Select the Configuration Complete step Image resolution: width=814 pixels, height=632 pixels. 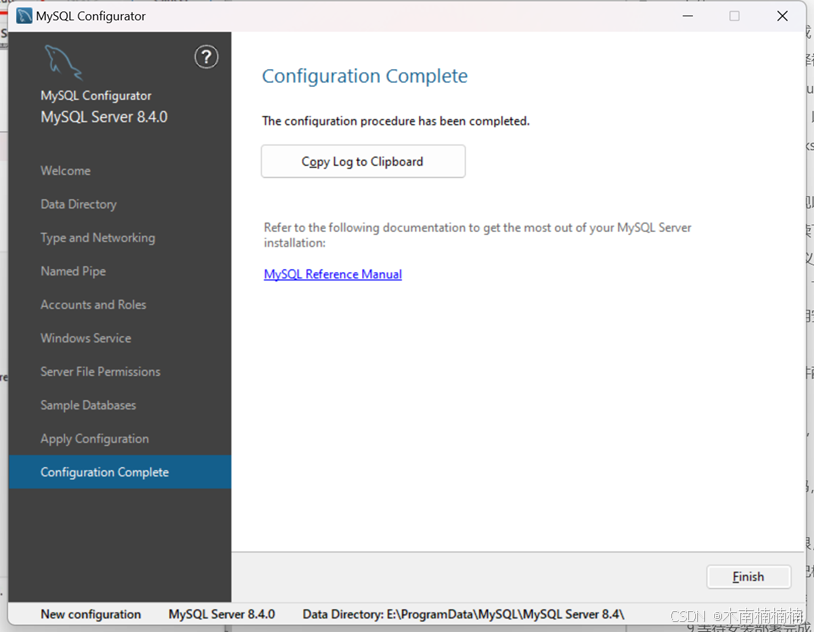[120, 472]
